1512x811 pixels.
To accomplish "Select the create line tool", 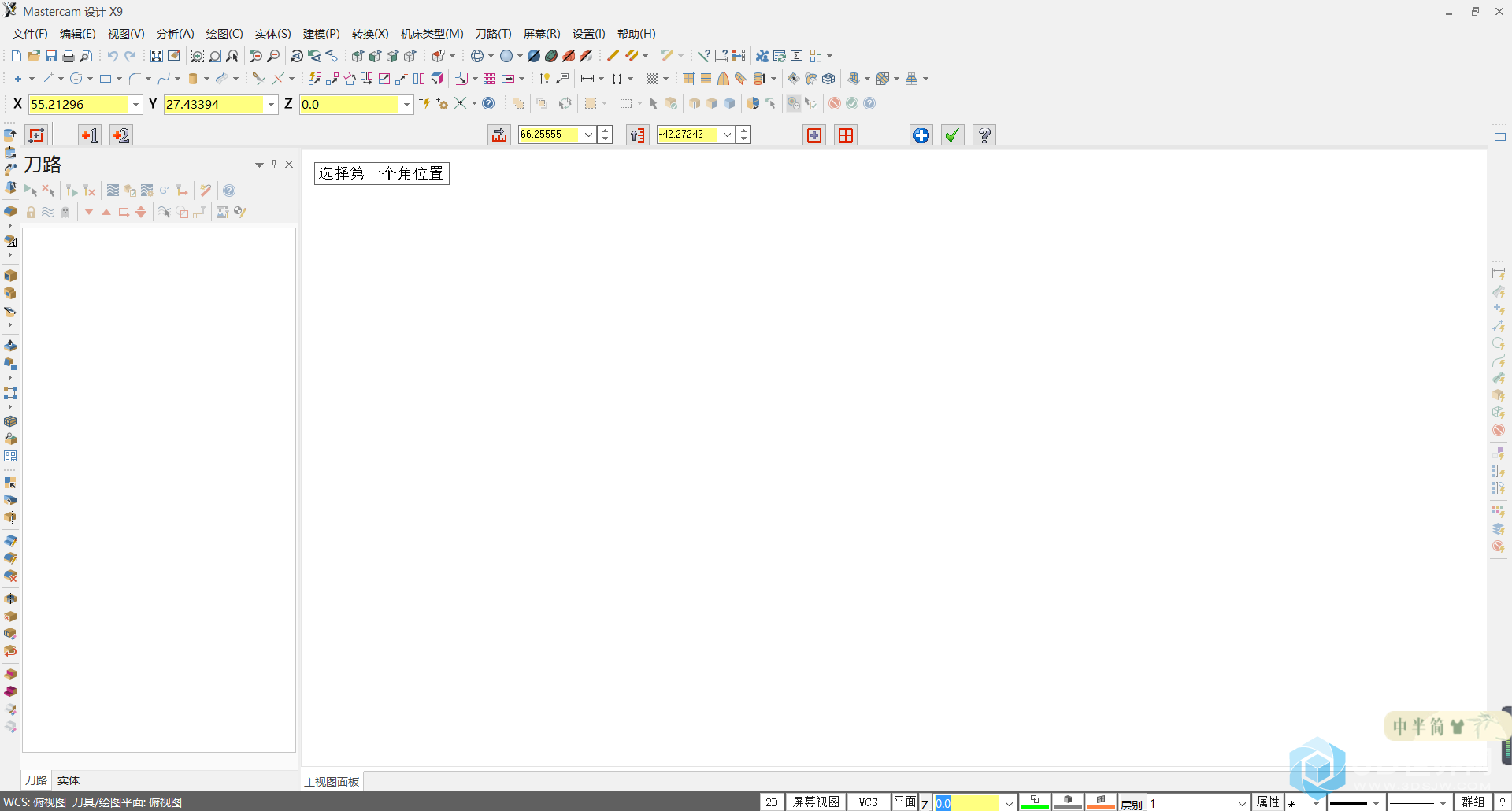I will [x=46, y=79].
